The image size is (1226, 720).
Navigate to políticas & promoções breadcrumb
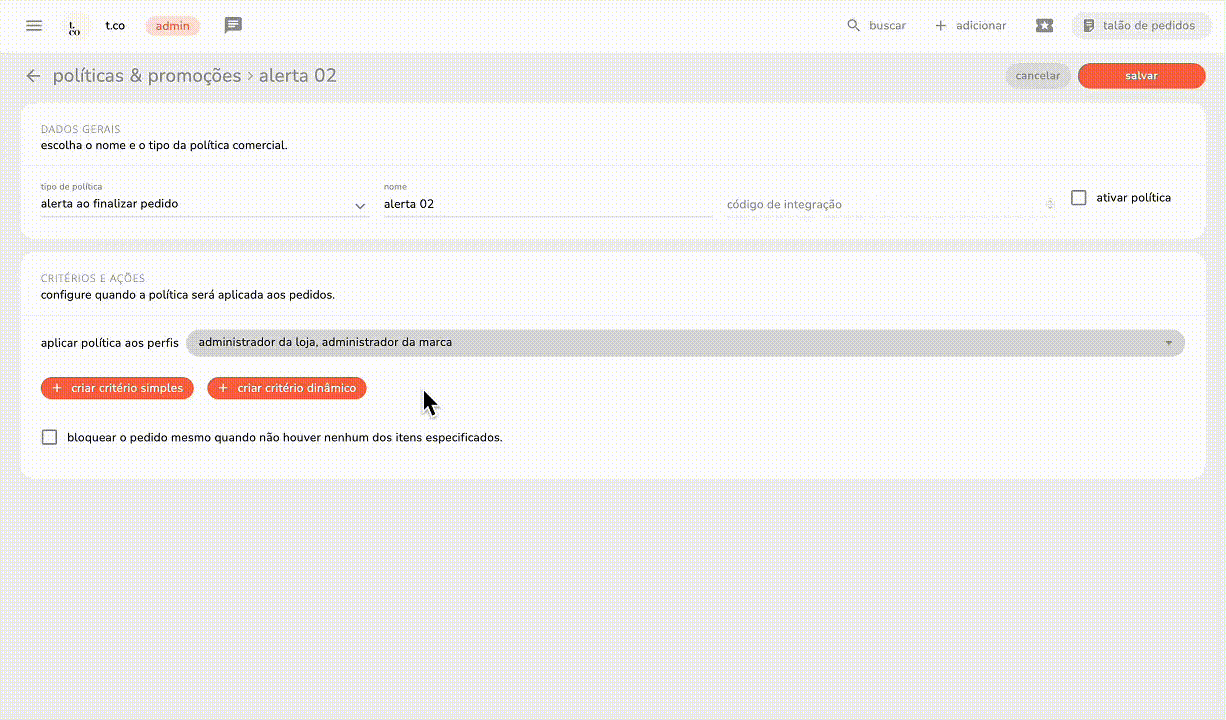(147, 76)
